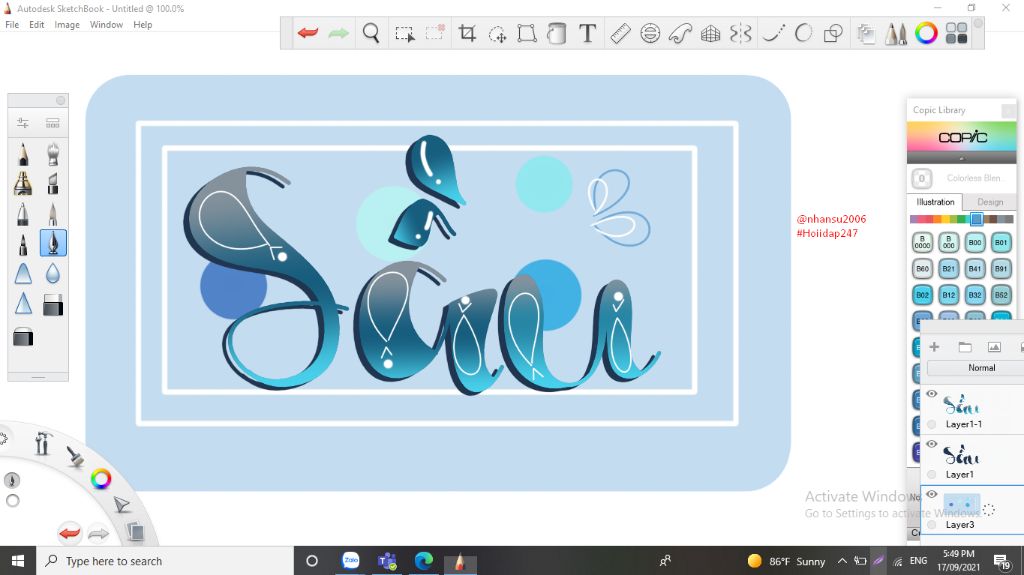1024x575 pixels.
Task: Click the Windows search box
Action: [x=165, y=561]
